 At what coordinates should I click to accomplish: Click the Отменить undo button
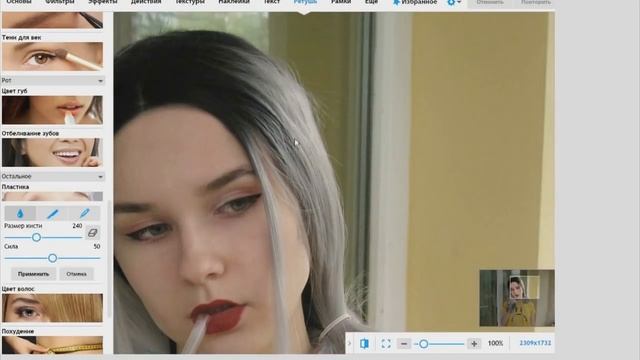490,2
